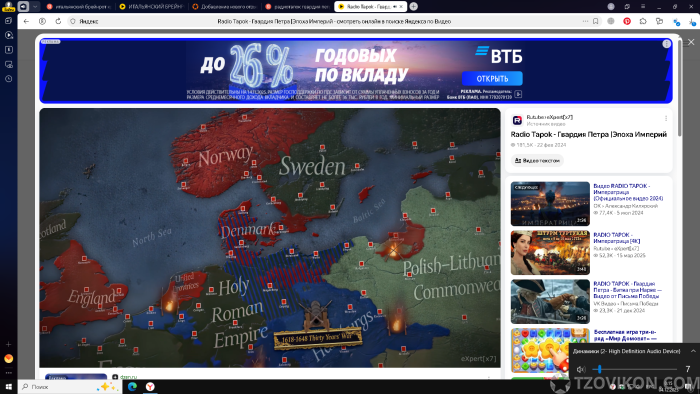Reload the page with the refresh icon
The height and width of the screenshot is (394, 700).
click(x=58, y=21)
